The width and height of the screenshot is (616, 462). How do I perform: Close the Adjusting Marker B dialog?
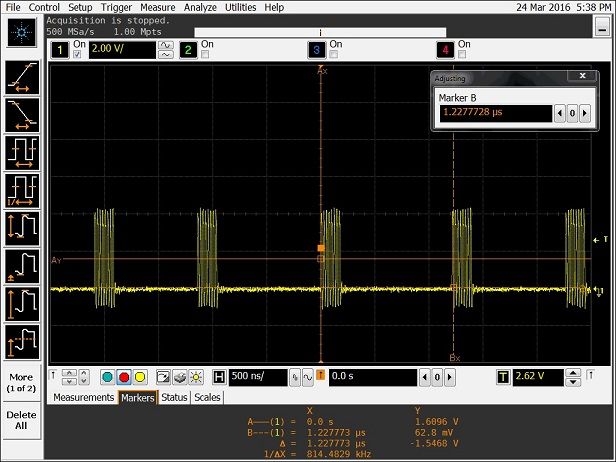582,76
